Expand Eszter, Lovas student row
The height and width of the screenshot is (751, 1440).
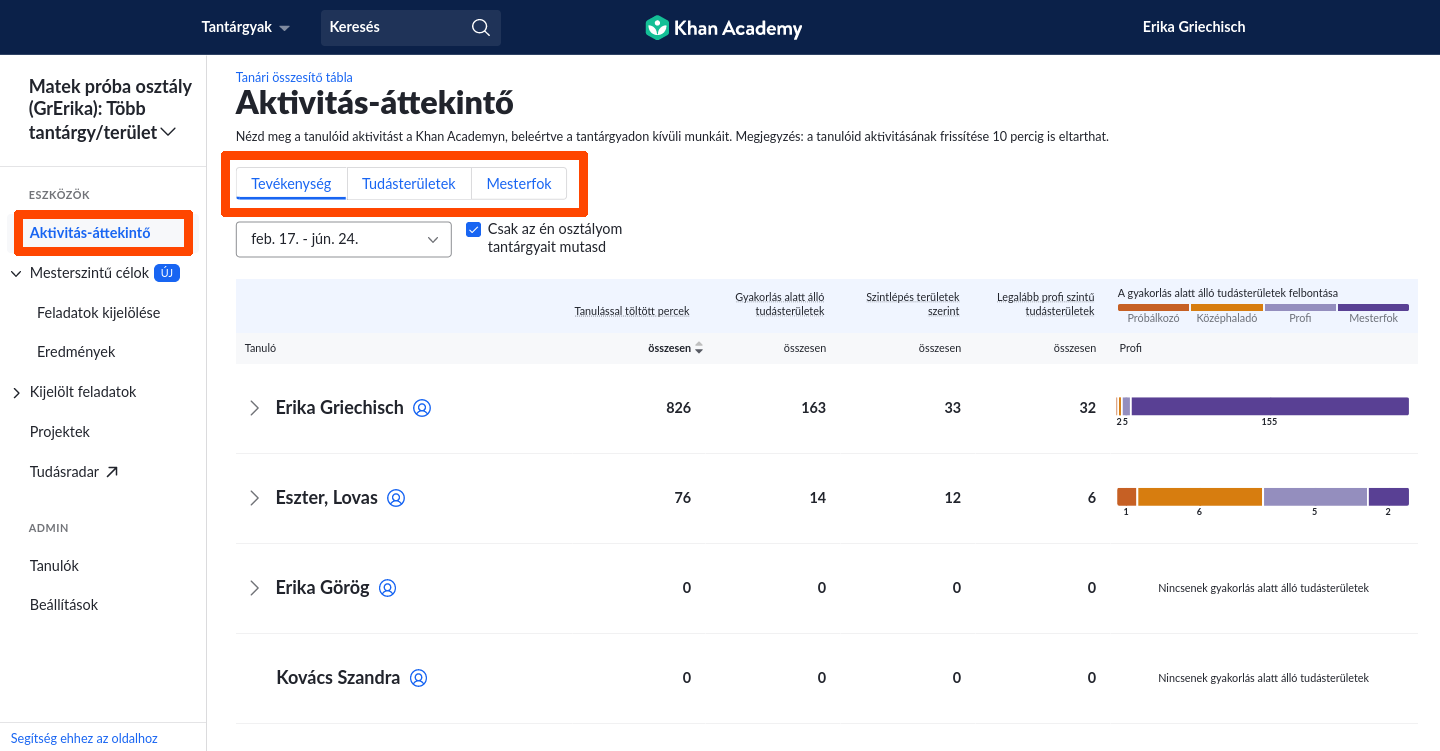tap(254, 498)
